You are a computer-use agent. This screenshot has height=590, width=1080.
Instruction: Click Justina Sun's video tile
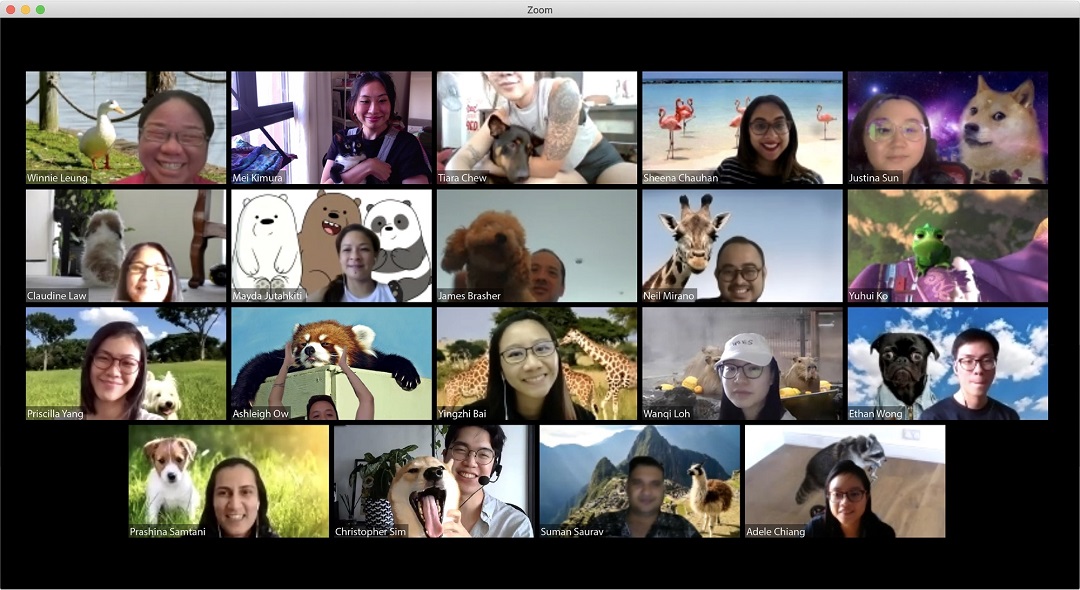tap(948, 127)
